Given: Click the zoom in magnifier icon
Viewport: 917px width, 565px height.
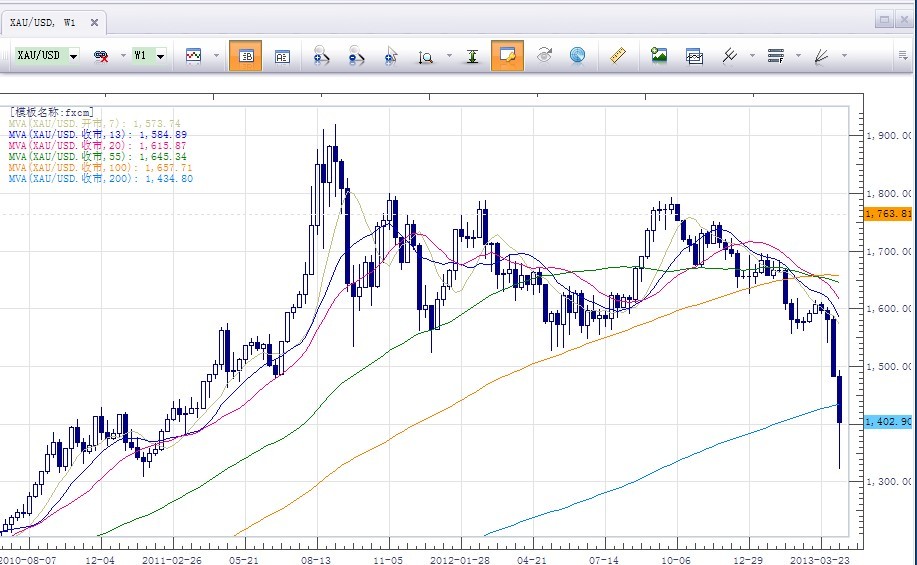Looking at the screenshot, I should click(x=322, y=56).
